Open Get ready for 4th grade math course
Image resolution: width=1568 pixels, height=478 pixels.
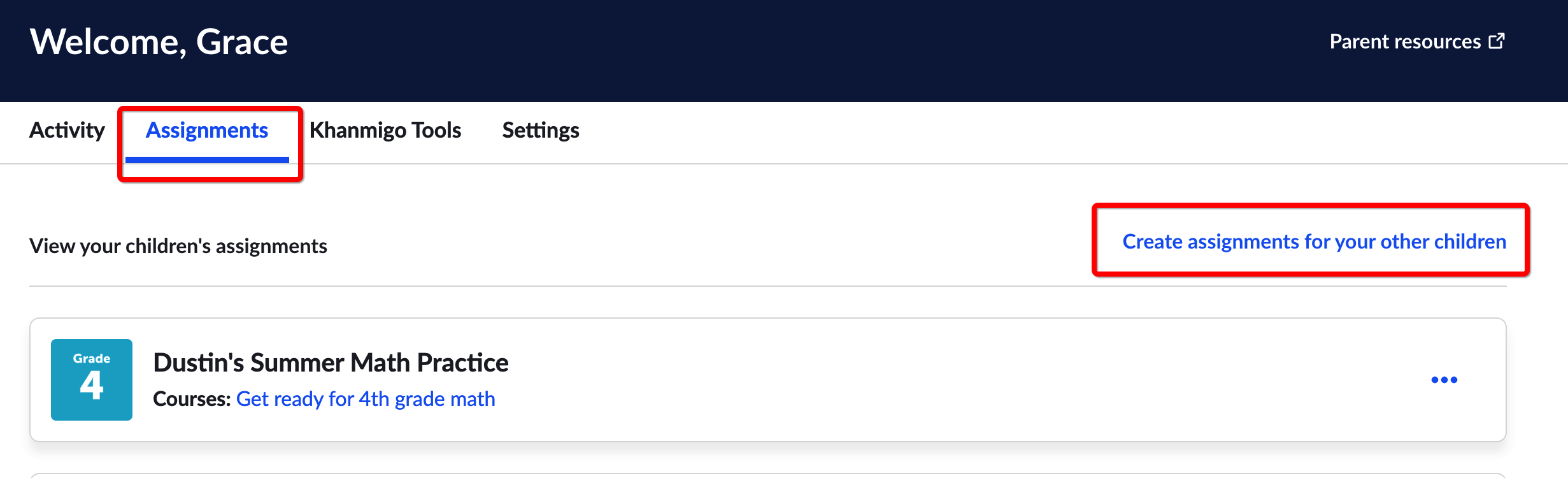pos(366,399)
